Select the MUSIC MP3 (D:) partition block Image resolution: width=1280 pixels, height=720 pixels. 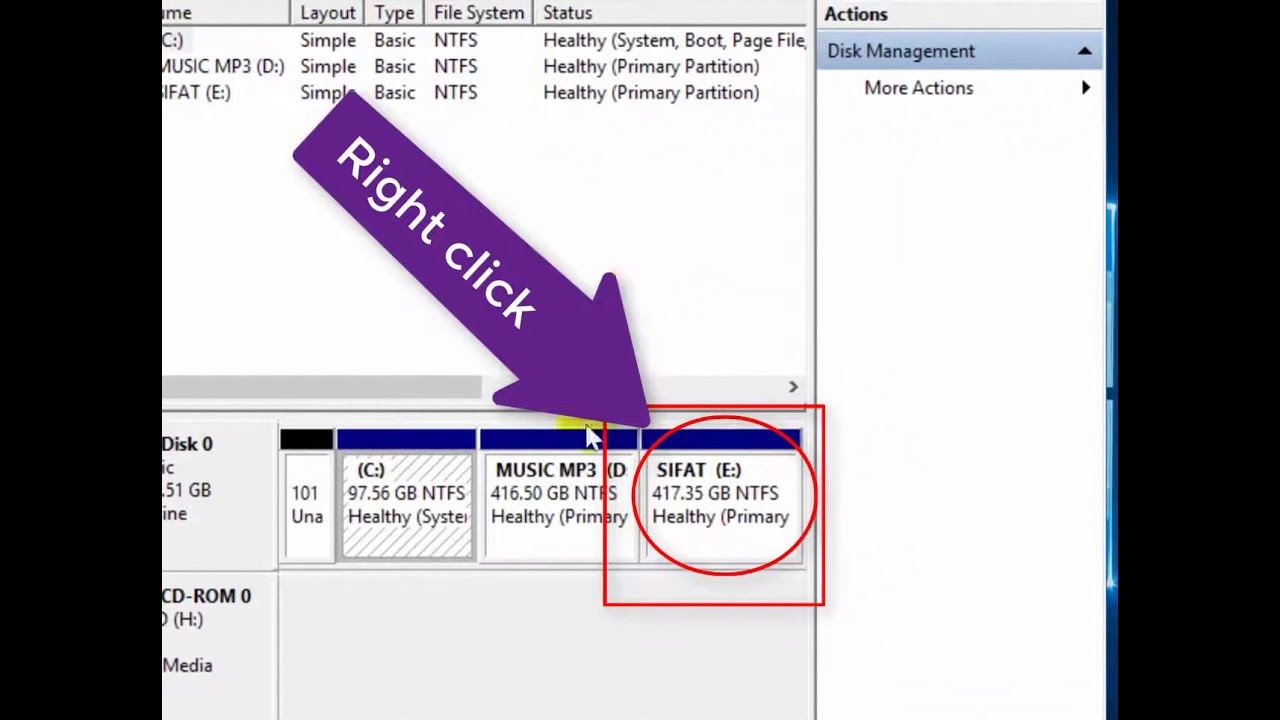pyautogui.click(x=558, y=496)
